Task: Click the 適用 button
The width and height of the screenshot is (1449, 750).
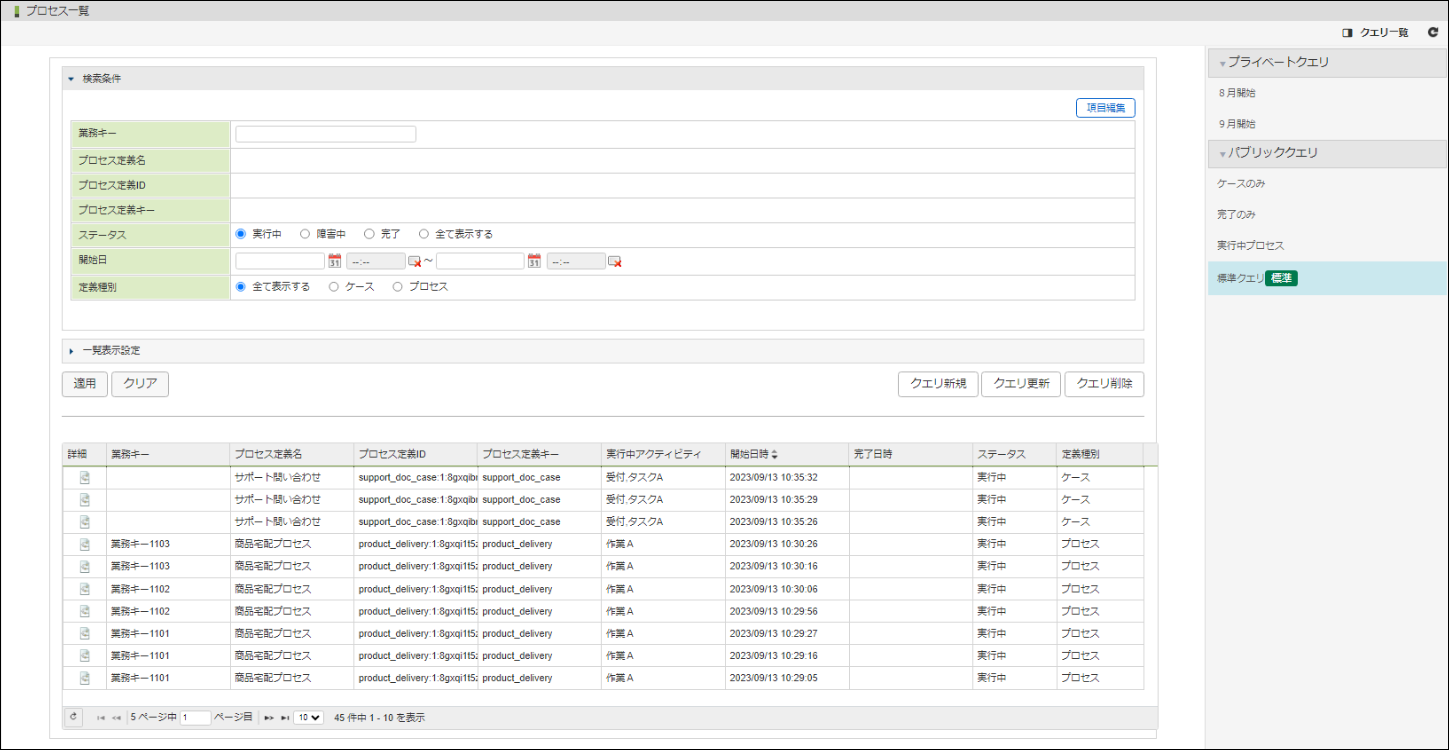Action: coord(85,384)
